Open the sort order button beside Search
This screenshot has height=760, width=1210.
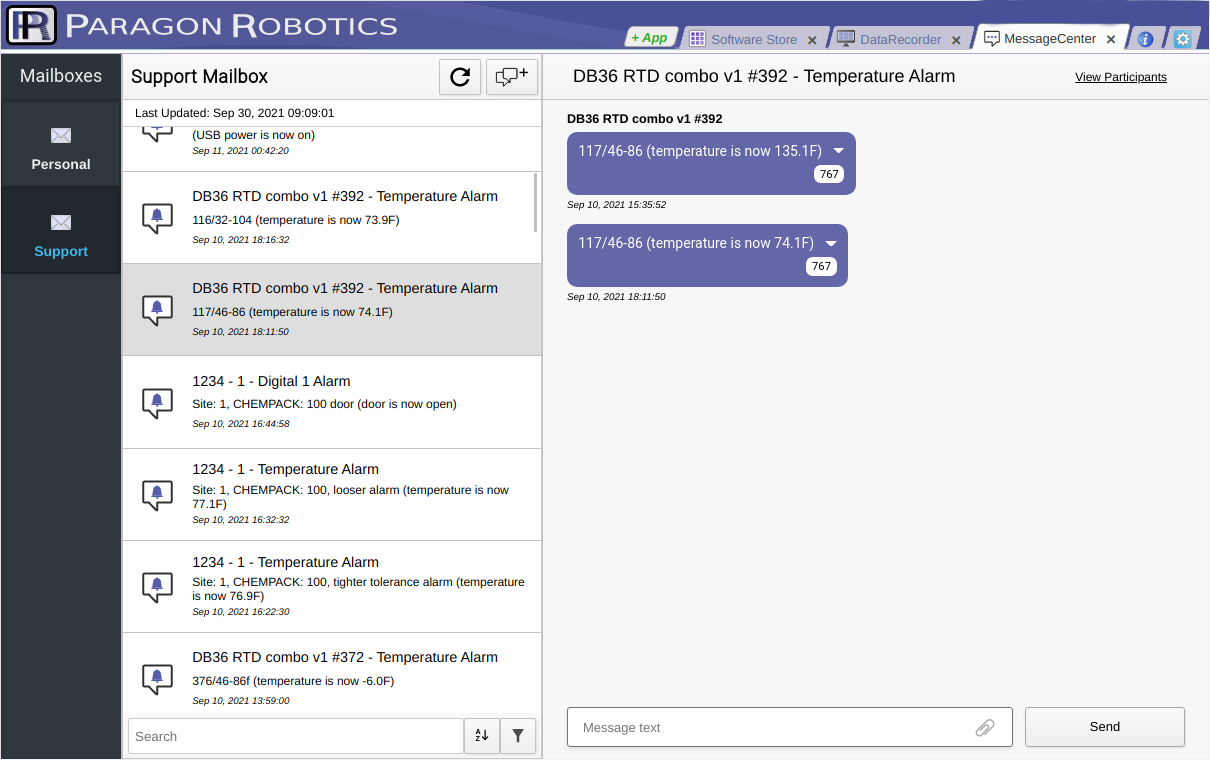482,736
